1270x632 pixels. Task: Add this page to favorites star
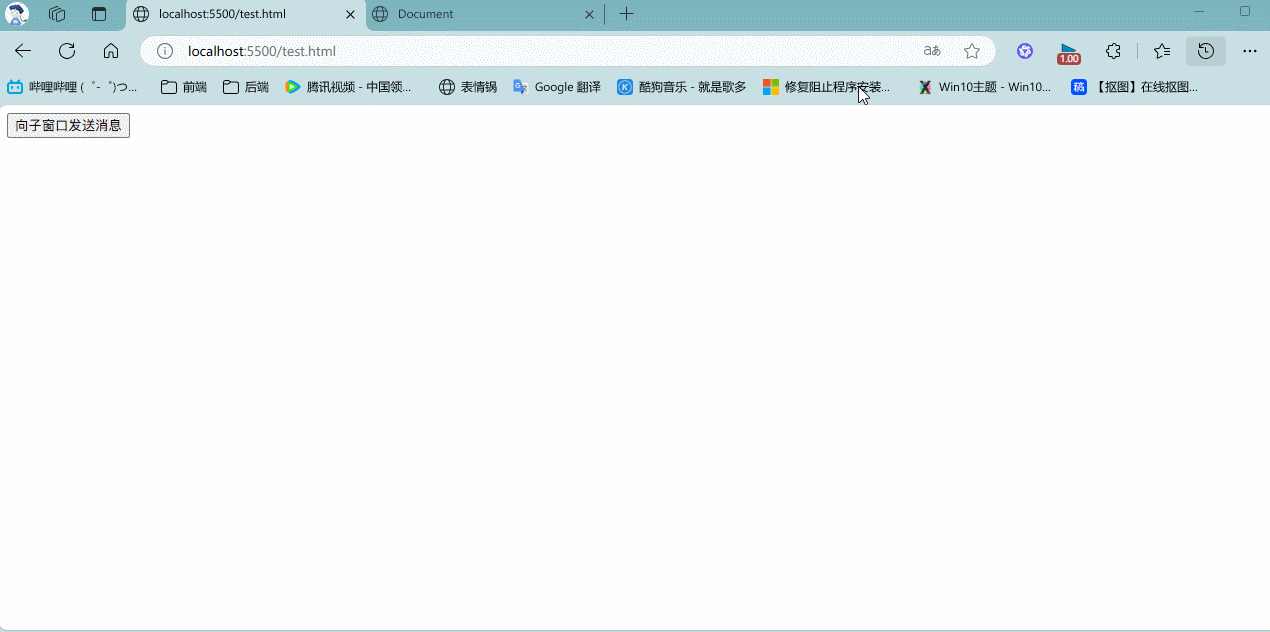tap(972, 51)
